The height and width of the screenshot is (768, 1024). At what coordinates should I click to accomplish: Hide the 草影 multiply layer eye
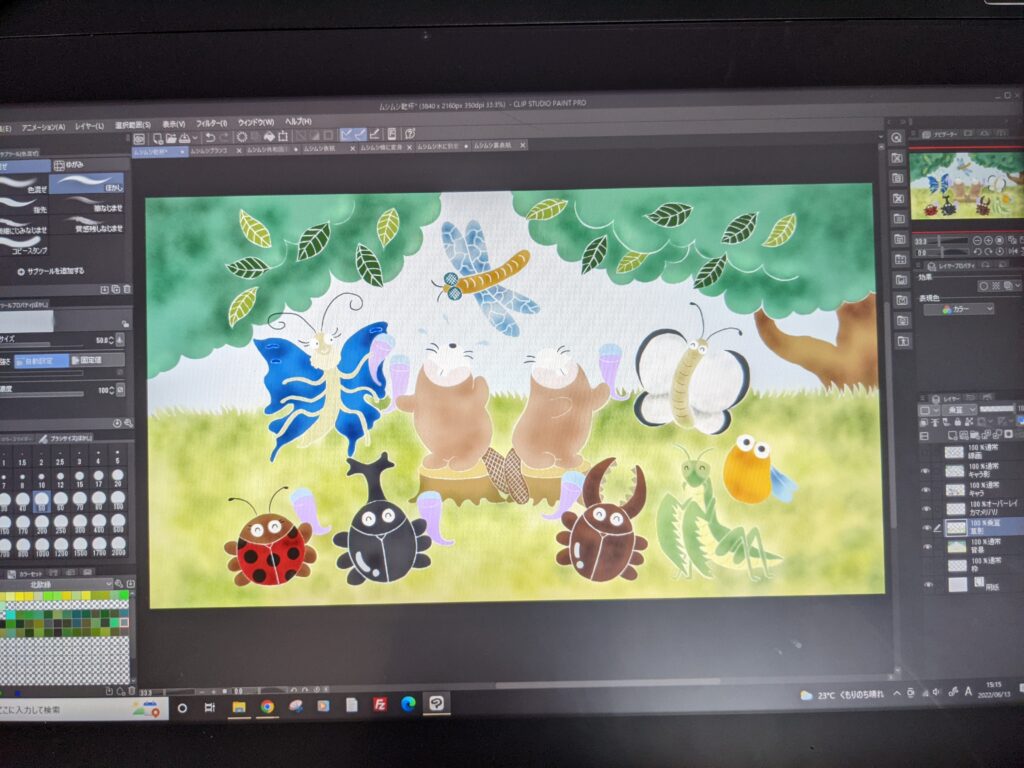click(927, 528)
